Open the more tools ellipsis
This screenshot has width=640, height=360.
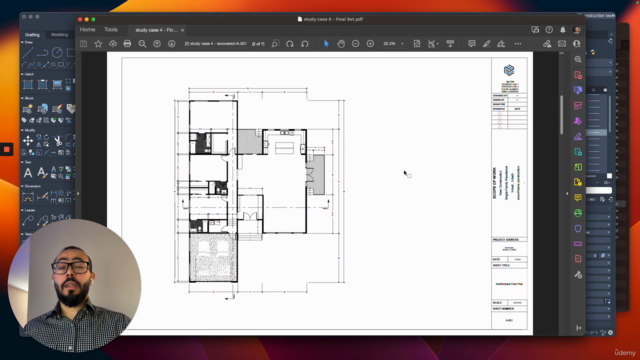click(x=518, y=44)
